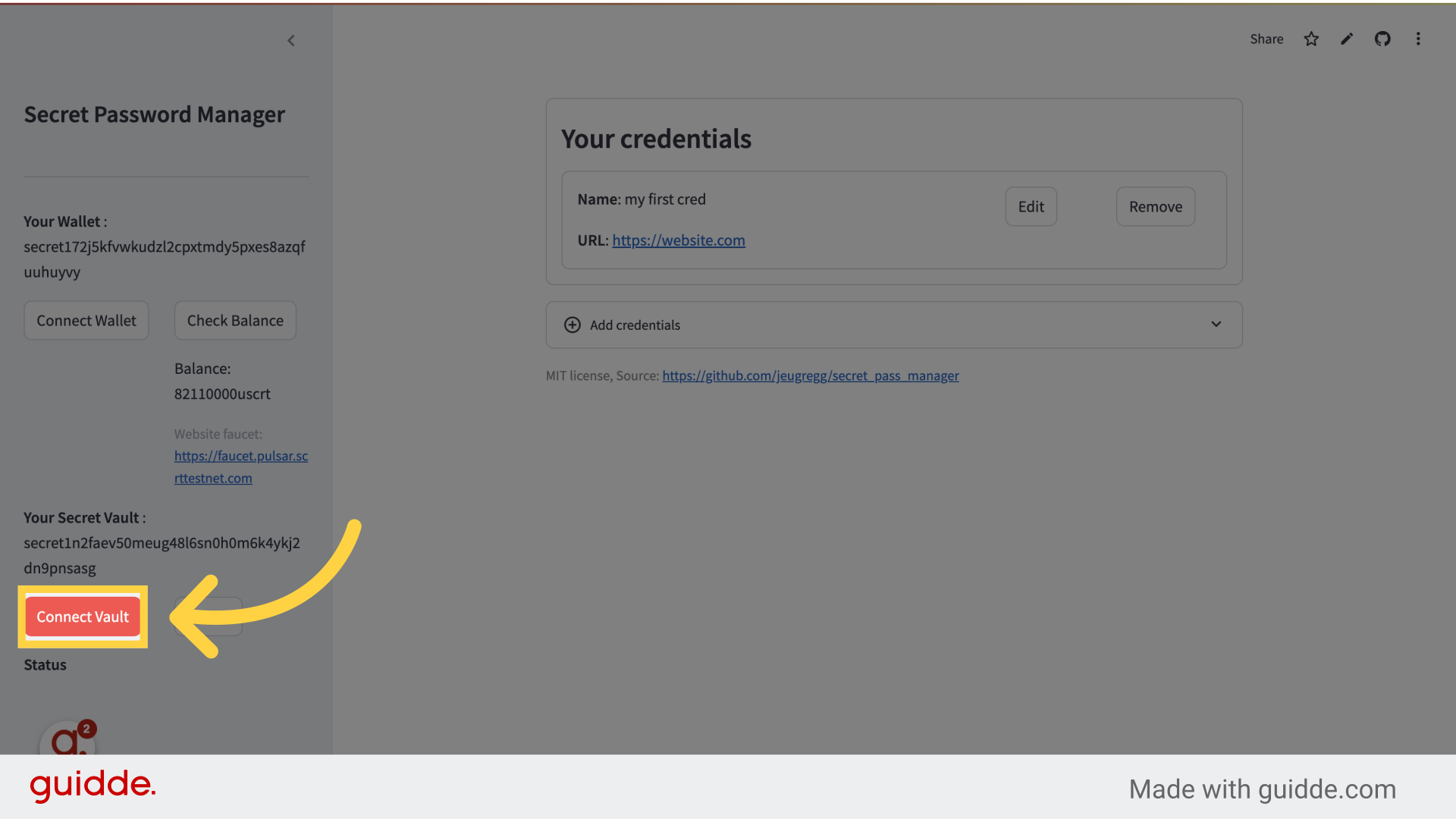Click the https://website.com URL
This screenshot has width=1456, height=819.
(x=678, y=240)
